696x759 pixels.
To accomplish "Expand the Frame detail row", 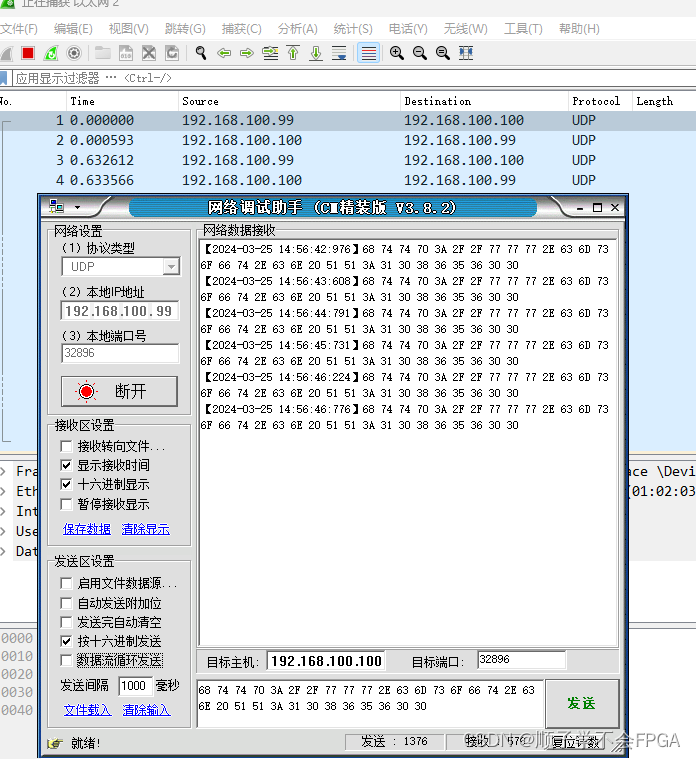I will pyautogui.click(x=3, y=471).
